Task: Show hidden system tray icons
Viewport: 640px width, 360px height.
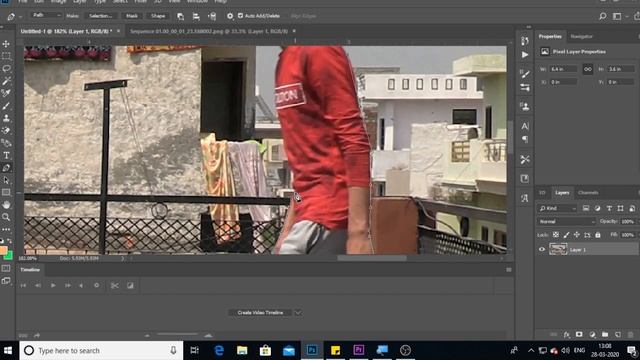Action: click(x=531, y=350)
